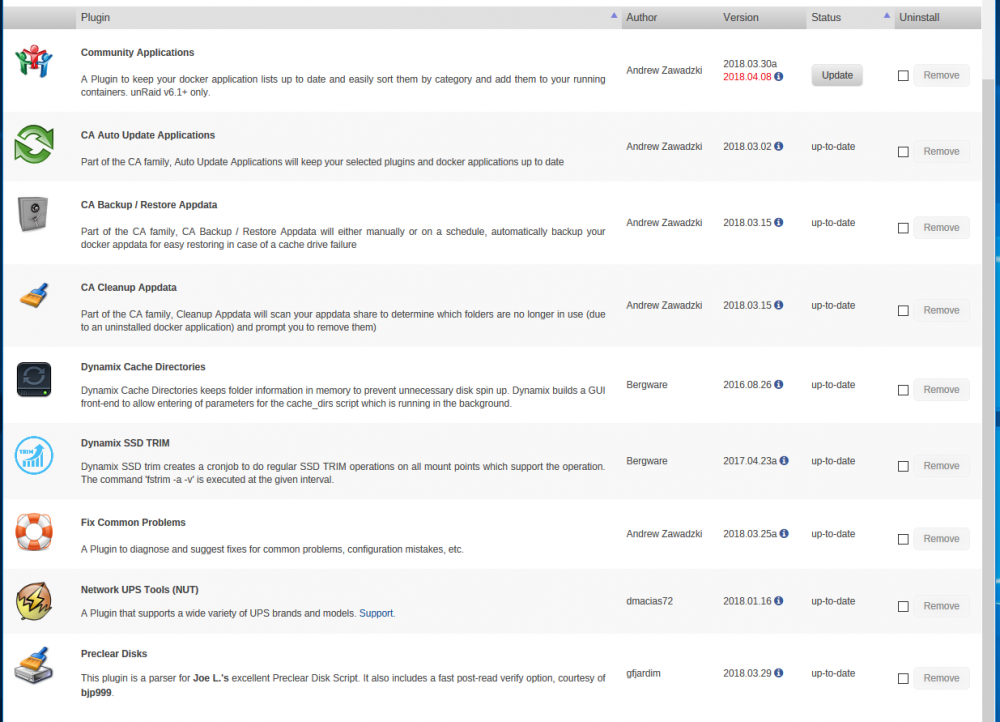
Task: Sort list using the Plugin column arrow
Action: pyautogui.click(x=614, y=15)
